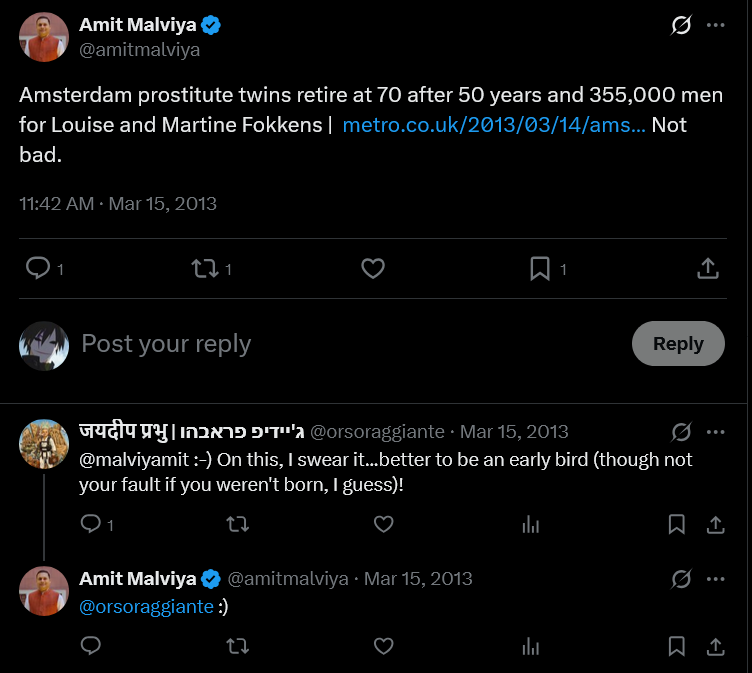Share Amit Malviya's smiley reply
The image size is (752, 673).
coord(716,646)
